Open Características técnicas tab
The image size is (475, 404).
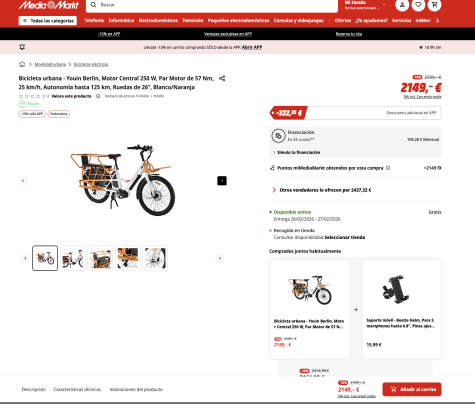(77, 389)
